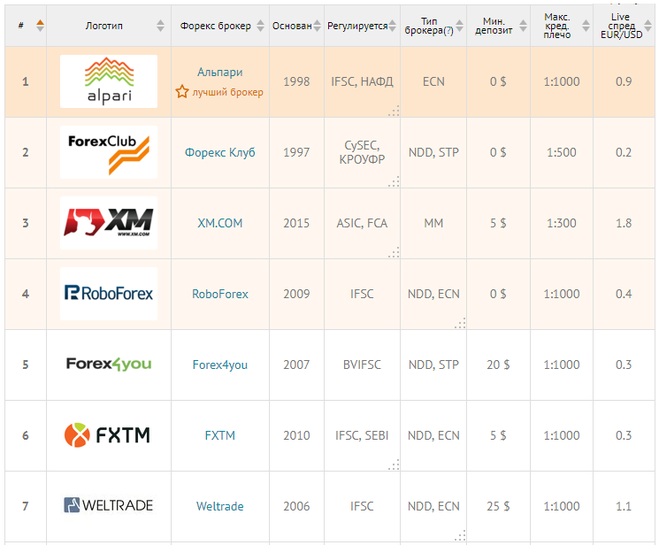
Task: Select the founding year 1998 cell
Action: (x=296, y=82)
